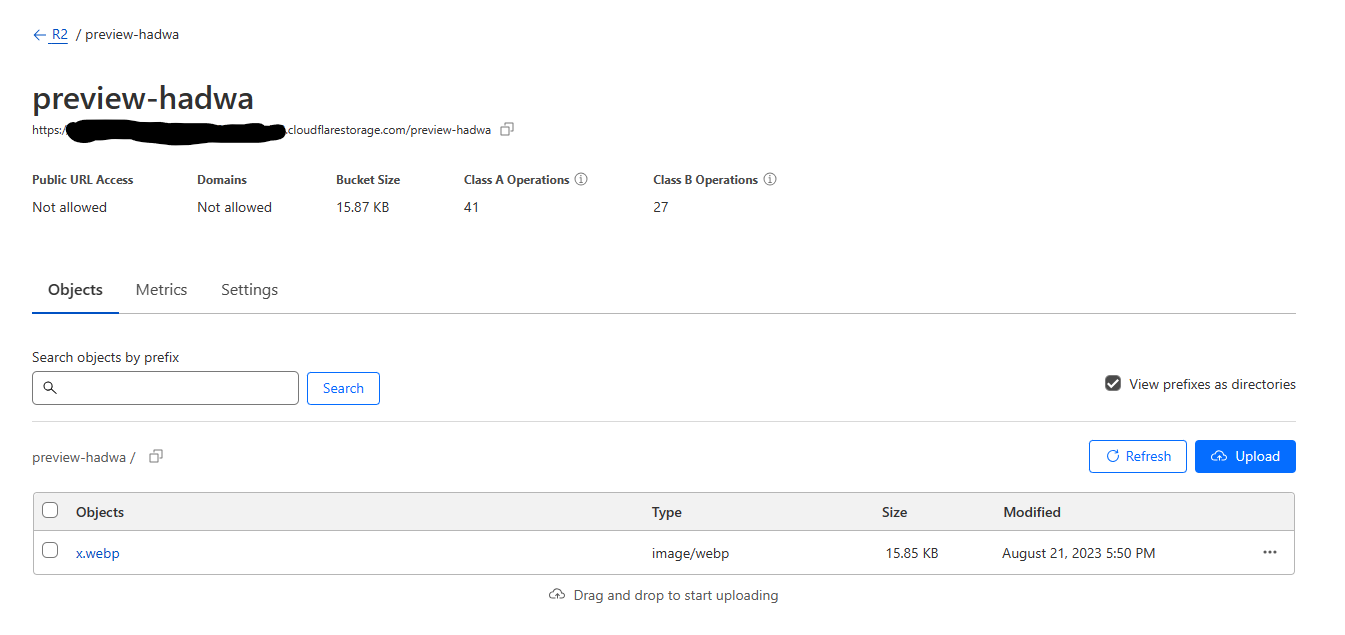
Task: Click the Search button
Action: click(343, 388)
